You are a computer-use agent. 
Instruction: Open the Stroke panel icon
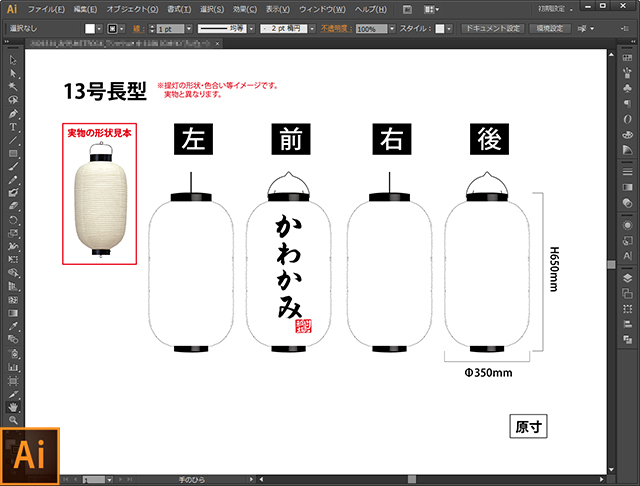pos(627,171)
